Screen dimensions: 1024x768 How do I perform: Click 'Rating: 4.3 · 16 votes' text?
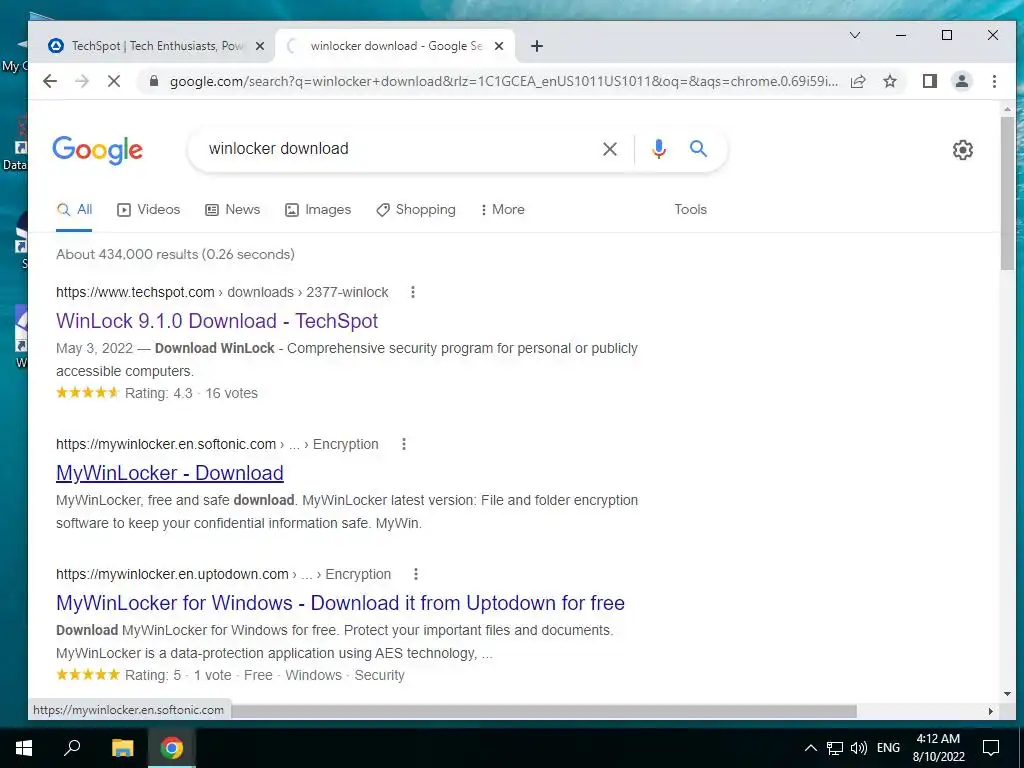(x=191, y=393)
